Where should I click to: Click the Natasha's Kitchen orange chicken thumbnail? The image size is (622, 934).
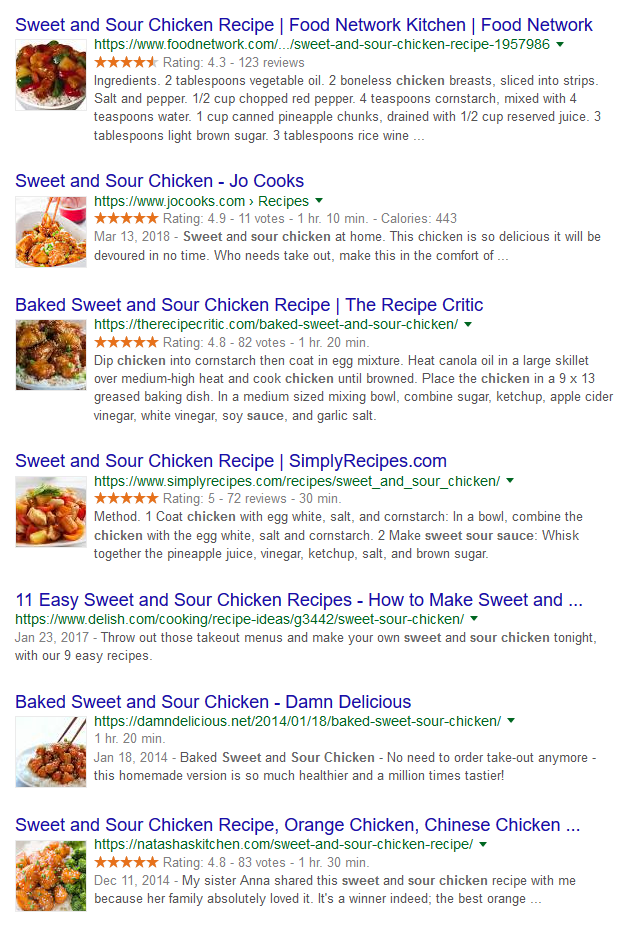tap(50, 875)
